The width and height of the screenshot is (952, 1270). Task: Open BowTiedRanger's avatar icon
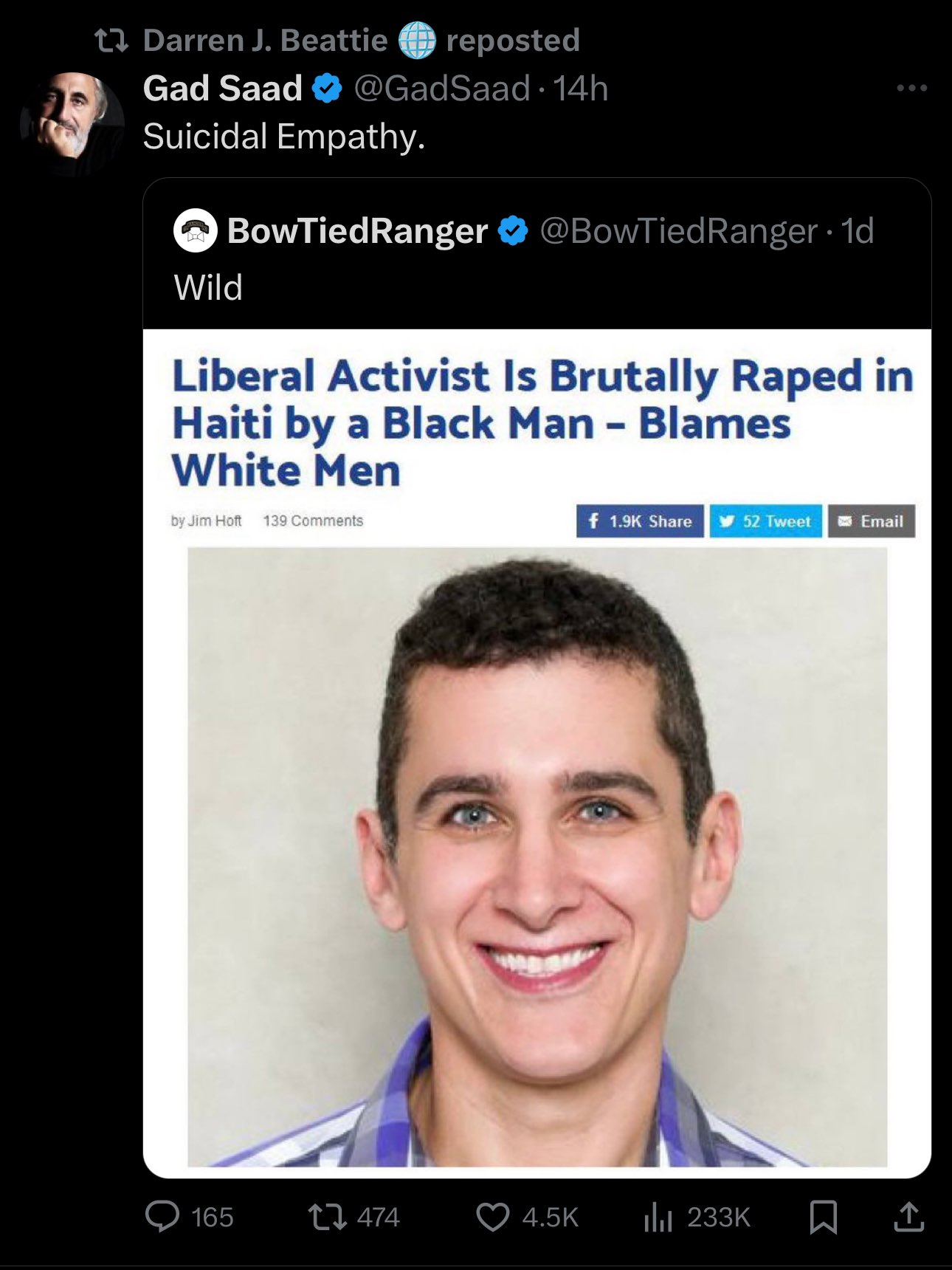tap(195, 231)
